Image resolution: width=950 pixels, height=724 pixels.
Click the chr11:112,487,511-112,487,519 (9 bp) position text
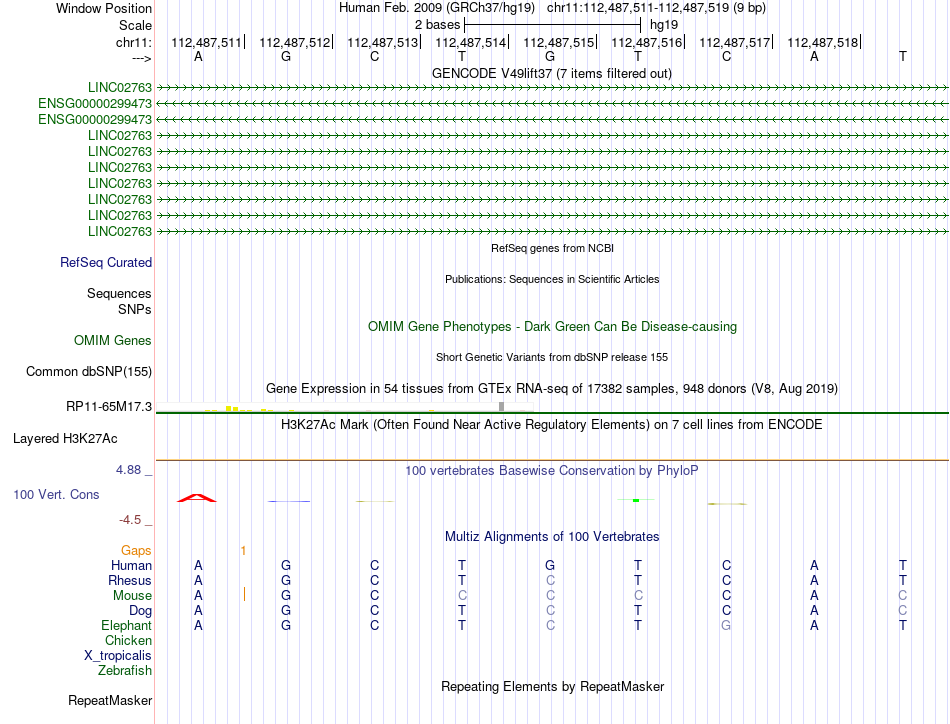tap(656, 8)
